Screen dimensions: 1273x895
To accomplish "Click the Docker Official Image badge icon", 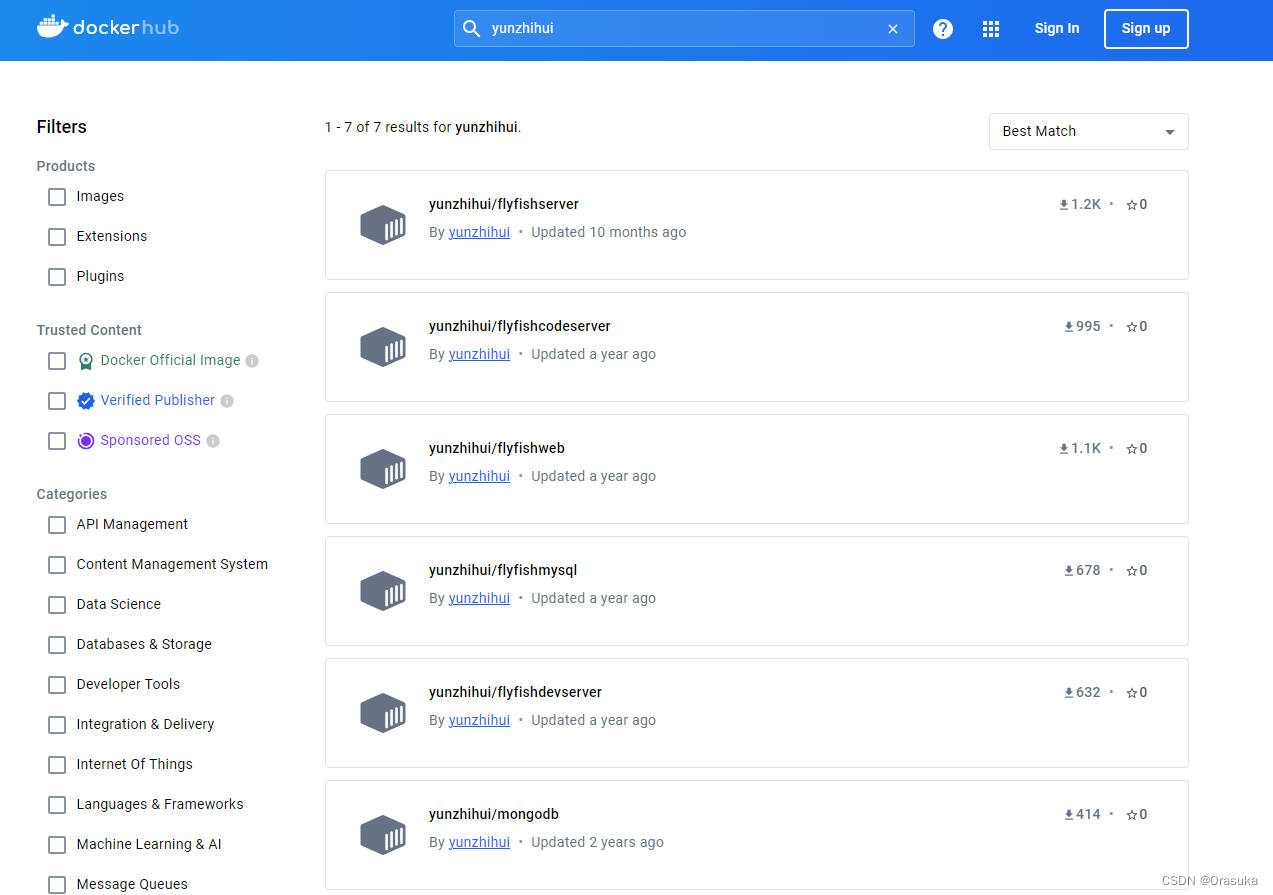I will [x=85, y=360].
